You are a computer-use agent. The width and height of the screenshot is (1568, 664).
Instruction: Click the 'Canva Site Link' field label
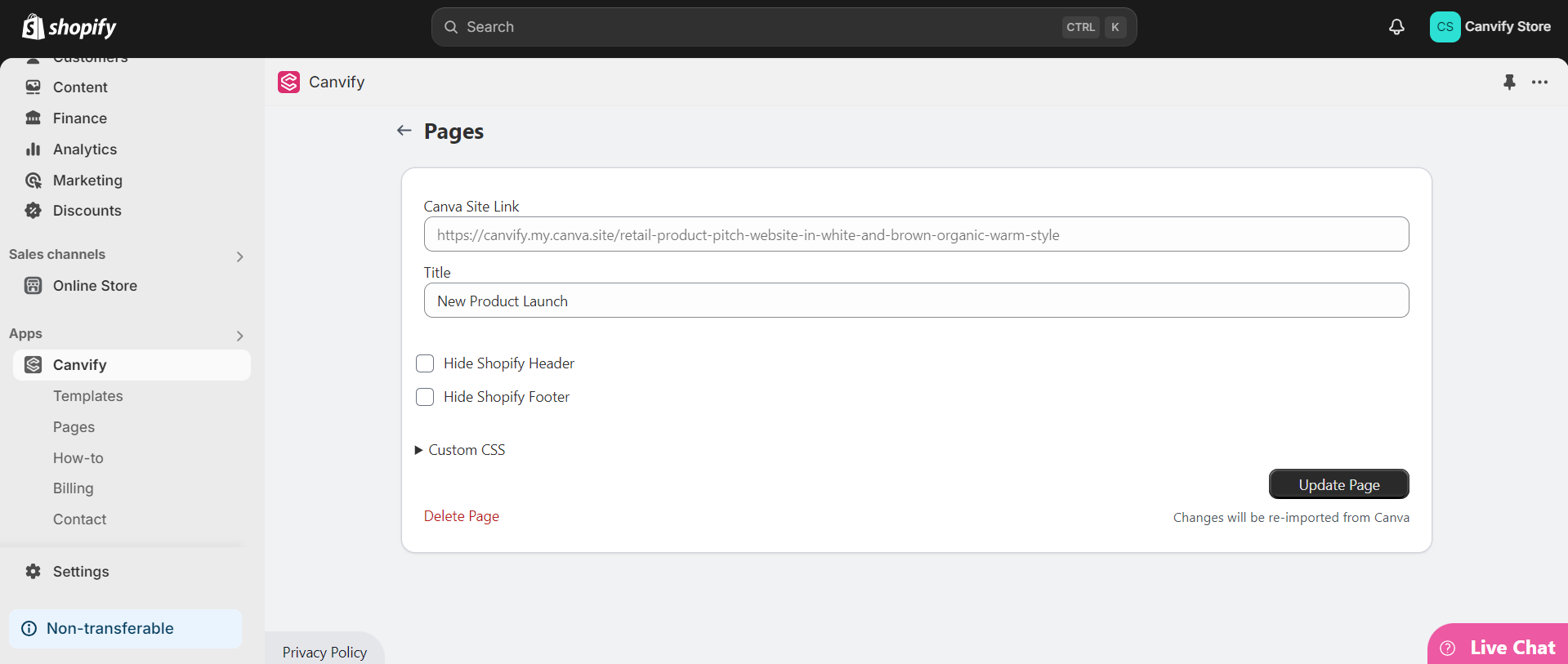click(471, 207)
